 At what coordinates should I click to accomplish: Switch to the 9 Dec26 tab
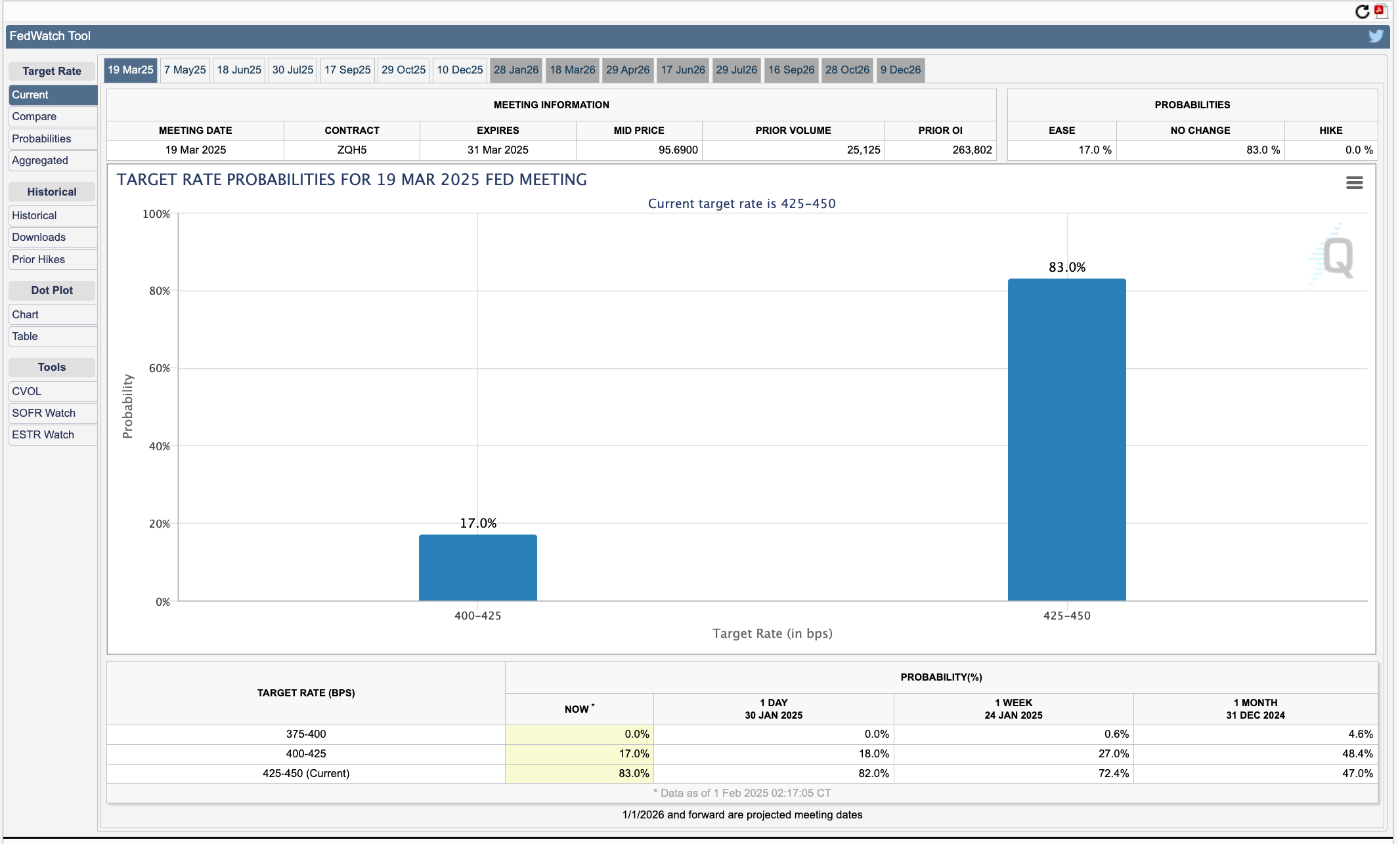[900, 70]
